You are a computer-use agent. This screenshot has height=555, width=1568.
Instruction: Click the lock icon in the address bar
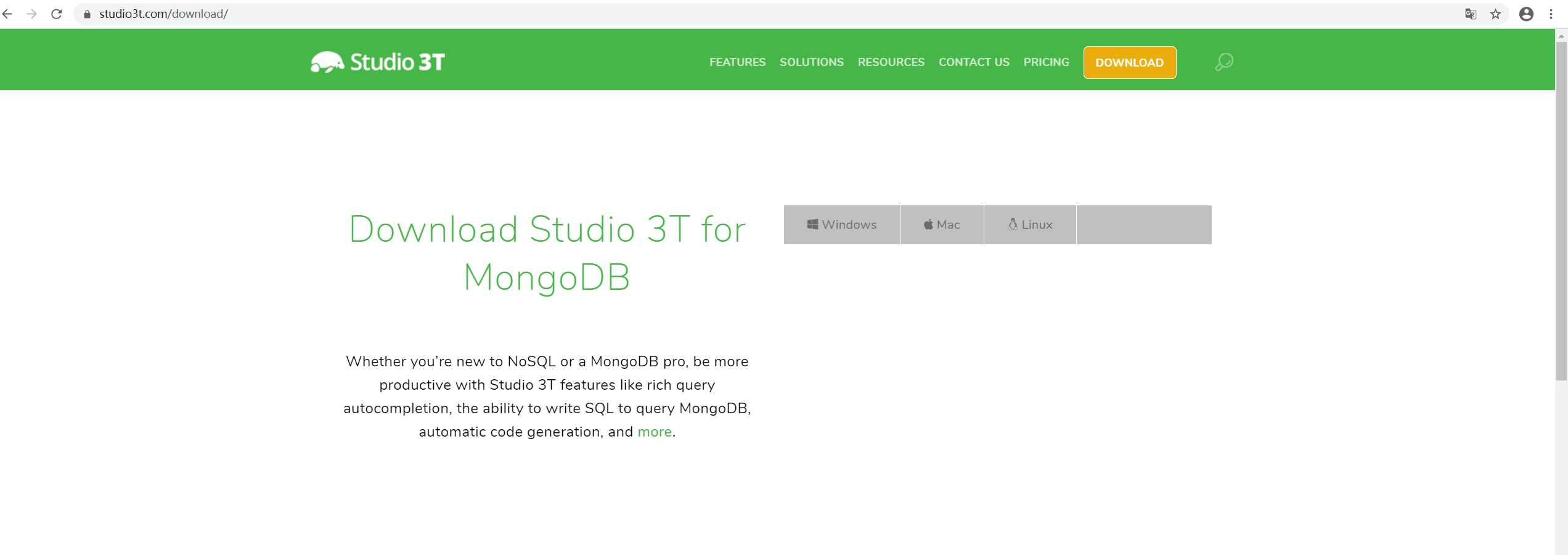87,14
